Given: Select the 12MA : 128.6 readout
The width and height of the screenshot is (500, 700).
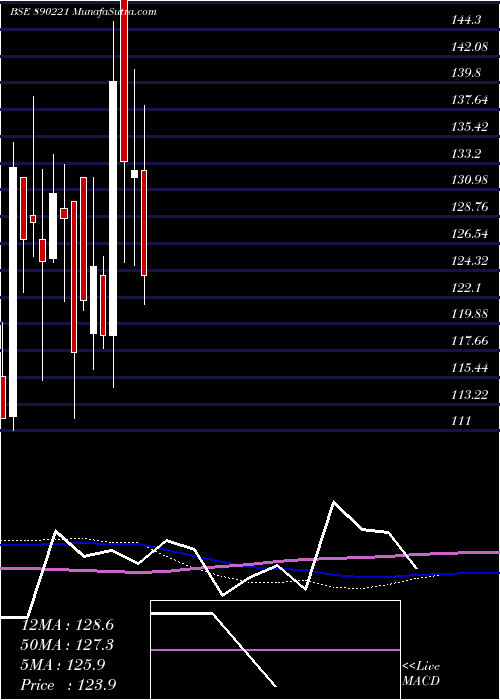Looking at the screenshot, I should point(67,625).
